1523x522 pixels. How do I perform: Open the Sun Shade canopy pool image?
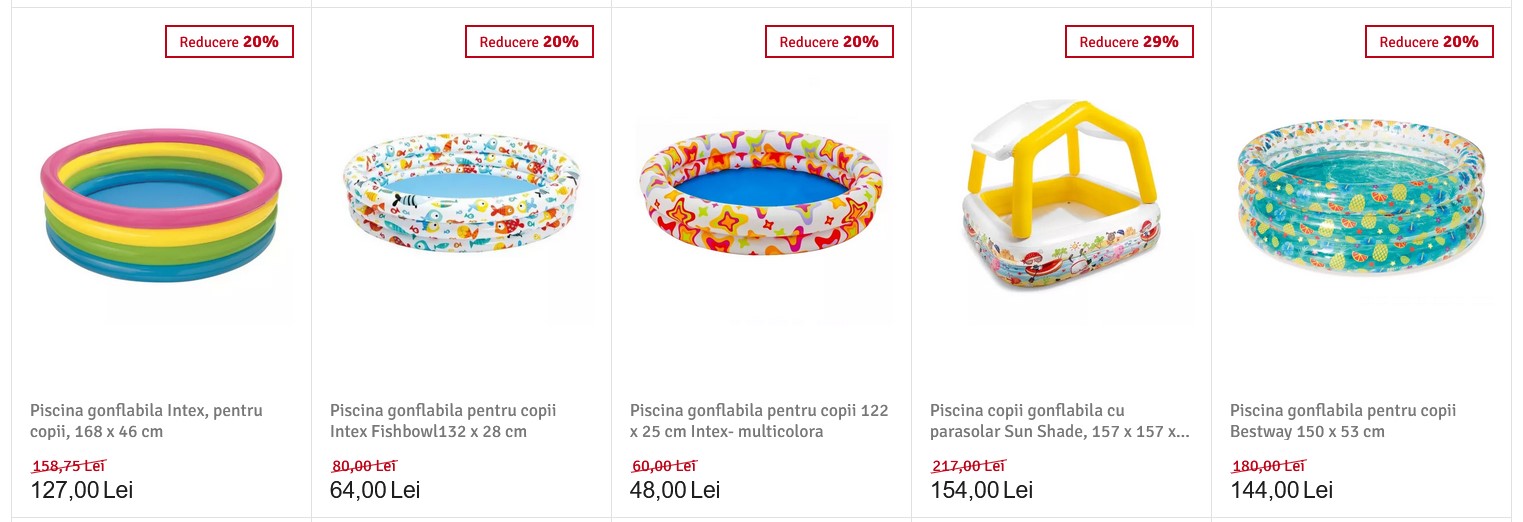(x=1061, y=197)
